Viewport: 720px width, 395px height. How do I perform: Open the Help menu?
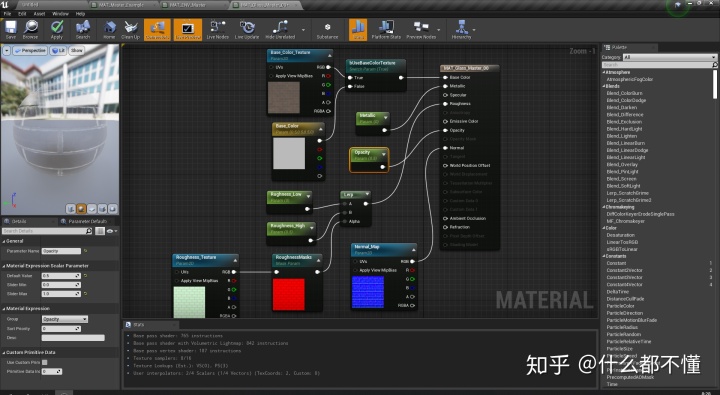pyautogui.click(x=81, y=14)
